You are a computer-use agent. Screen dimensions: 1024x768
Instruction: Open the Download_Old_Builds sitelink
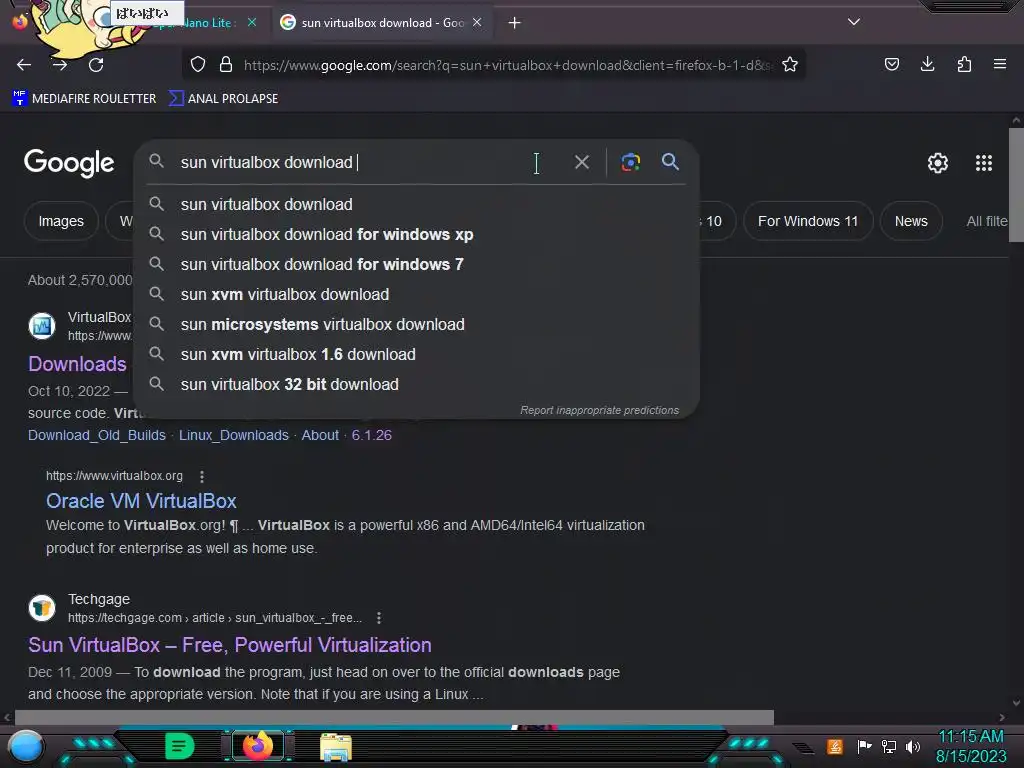[x=97, y=435]
